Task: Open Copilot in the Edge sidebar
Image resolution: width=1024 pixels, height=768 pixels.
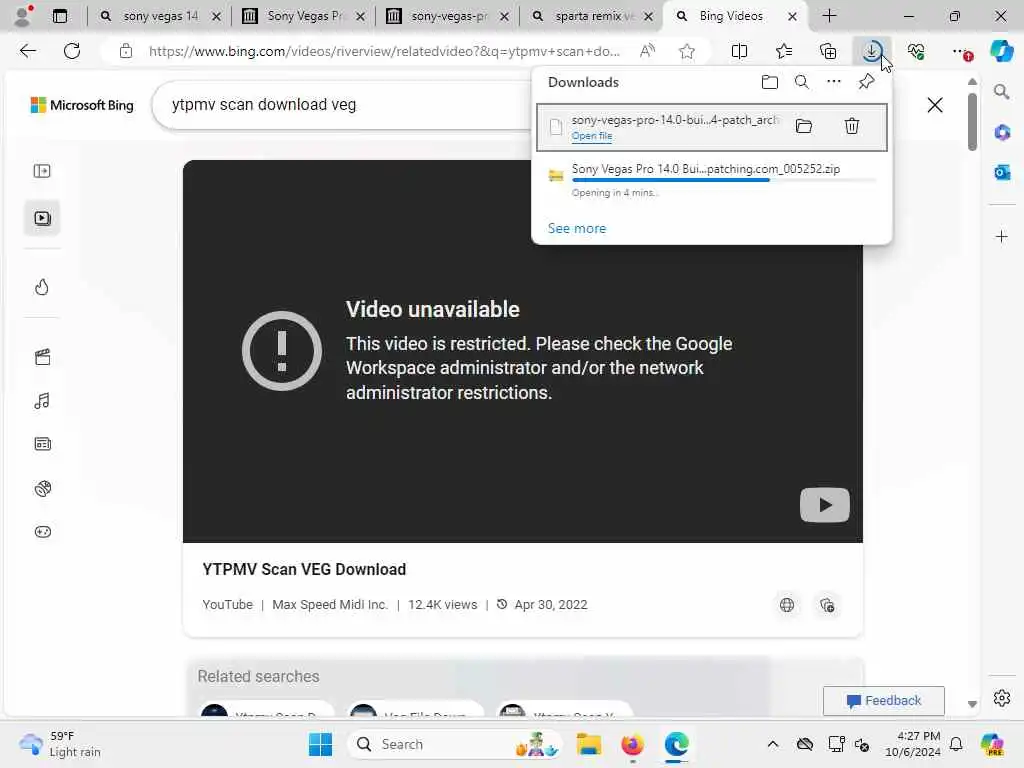Action: click(1001, 51)
